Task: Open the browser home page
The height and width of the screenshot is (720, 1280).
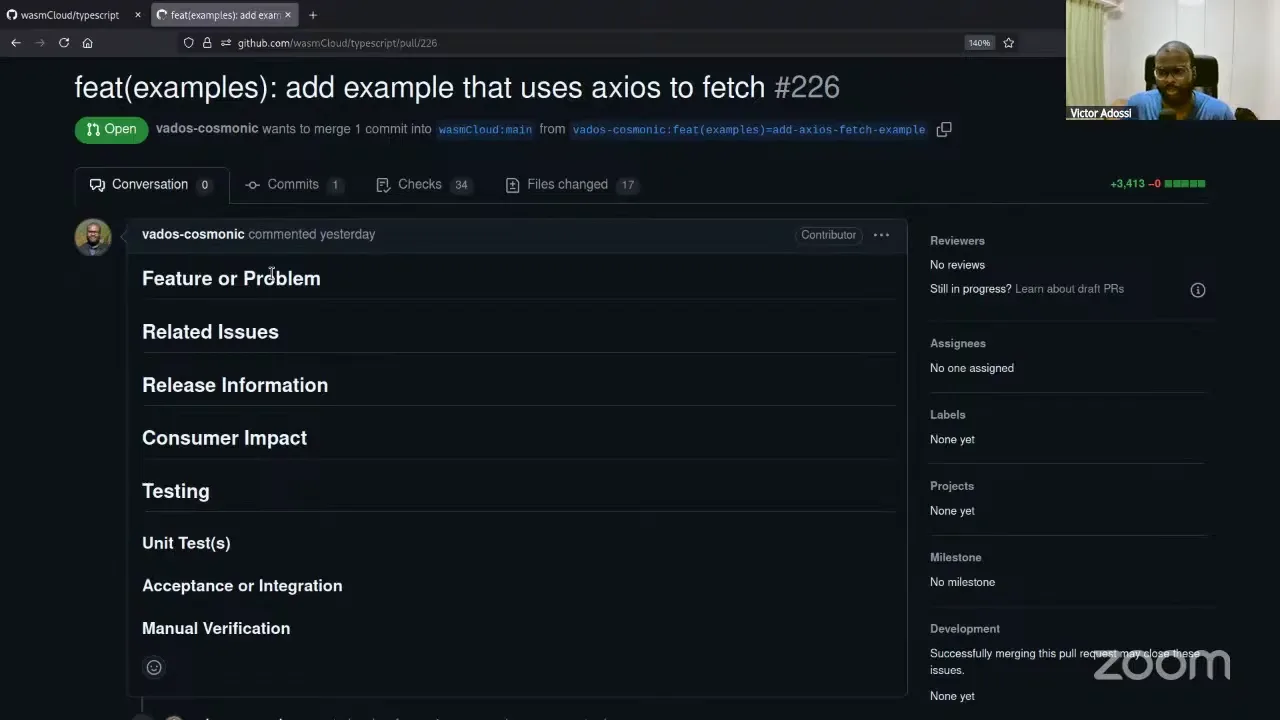Action: (88, 43)
